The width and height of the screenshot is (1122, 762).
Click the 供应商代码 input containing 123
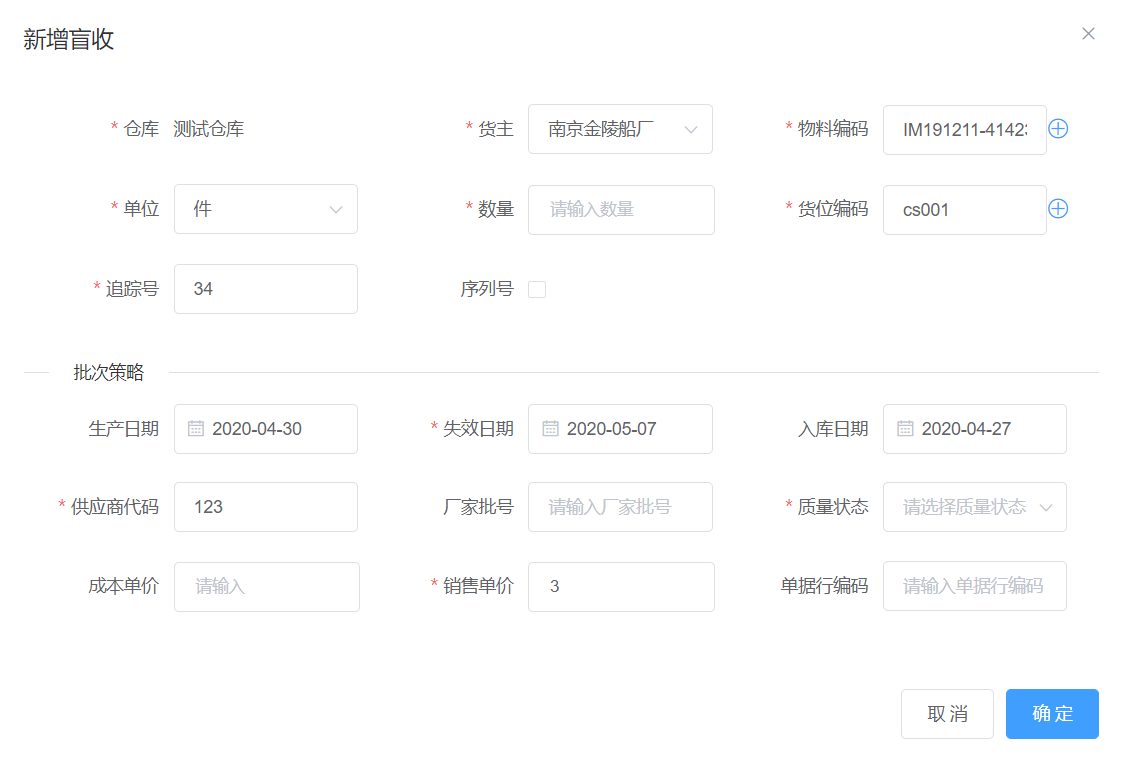tap(265, 507)
